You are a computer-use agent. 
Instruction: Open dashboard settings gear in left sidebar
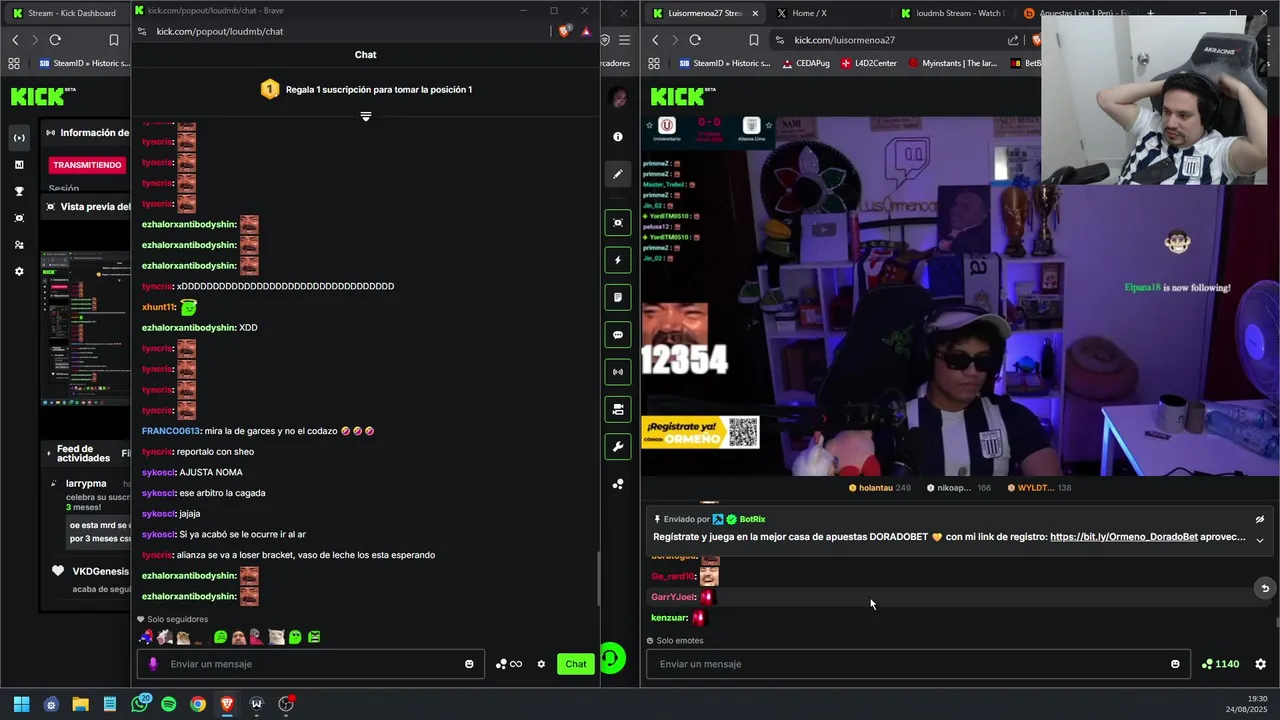[19, 271]
